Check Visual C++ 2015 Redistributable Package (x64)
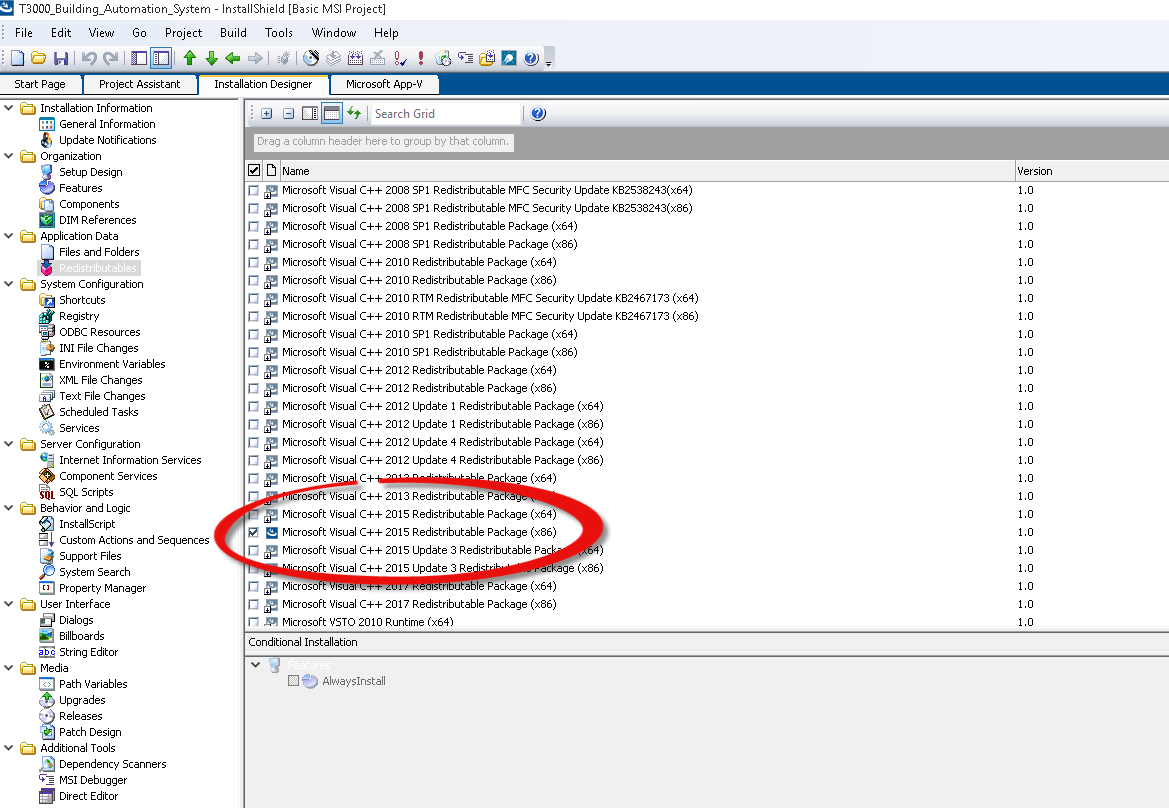The image size is (1169, 808). 253,514
